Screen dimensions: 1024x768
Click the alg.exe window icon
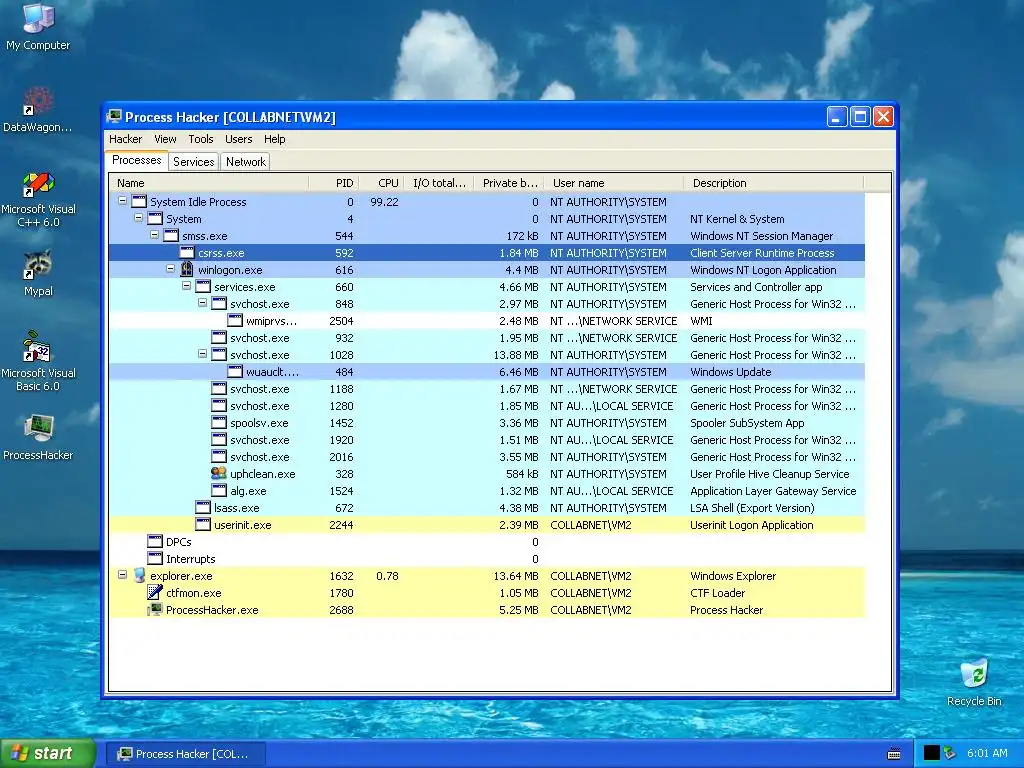click(219, 490)
